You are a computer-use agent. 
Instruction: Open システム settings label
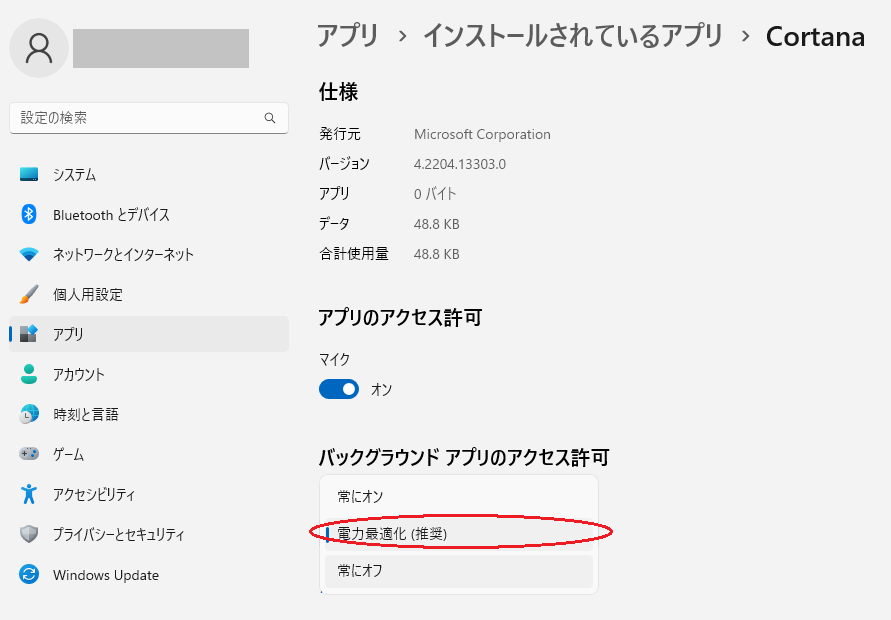pyautogui.click(x=74, y=174)
